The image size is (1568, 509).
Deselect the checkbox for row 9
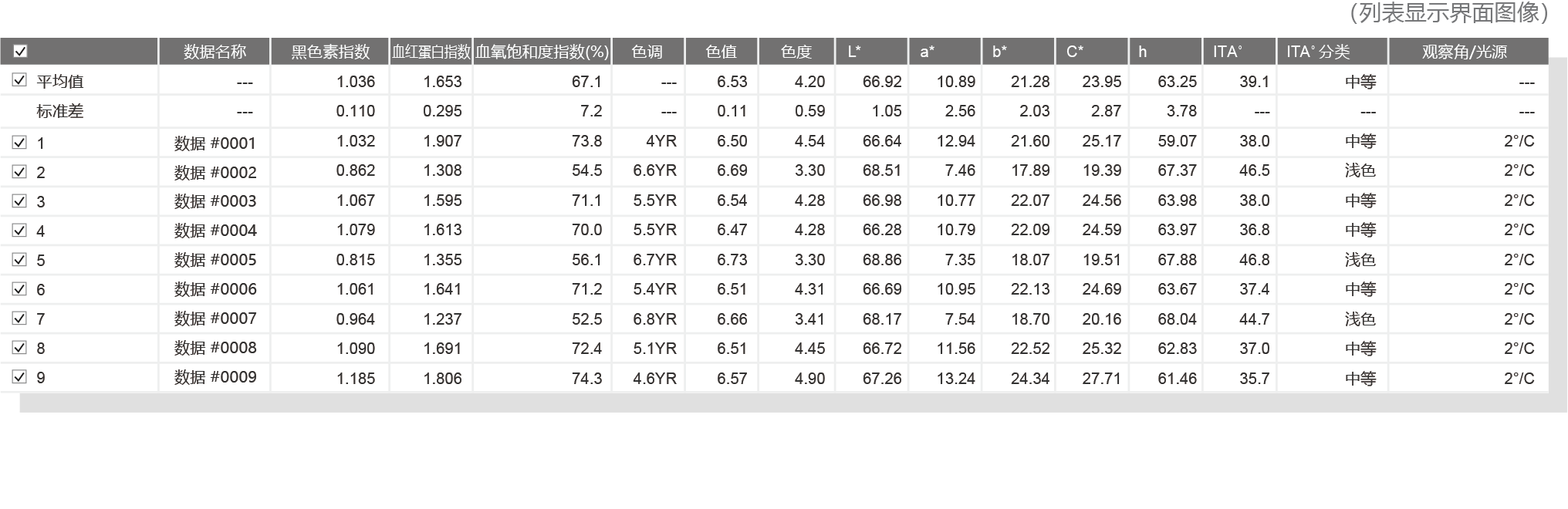[20, 377]
